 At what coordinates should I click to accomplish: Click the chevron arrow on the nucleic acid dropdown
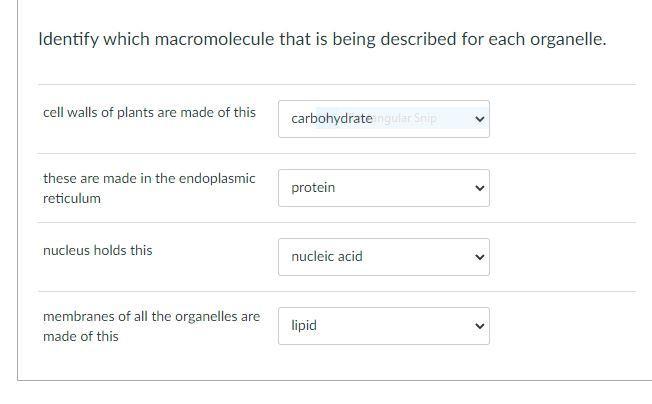coord(479,257)
